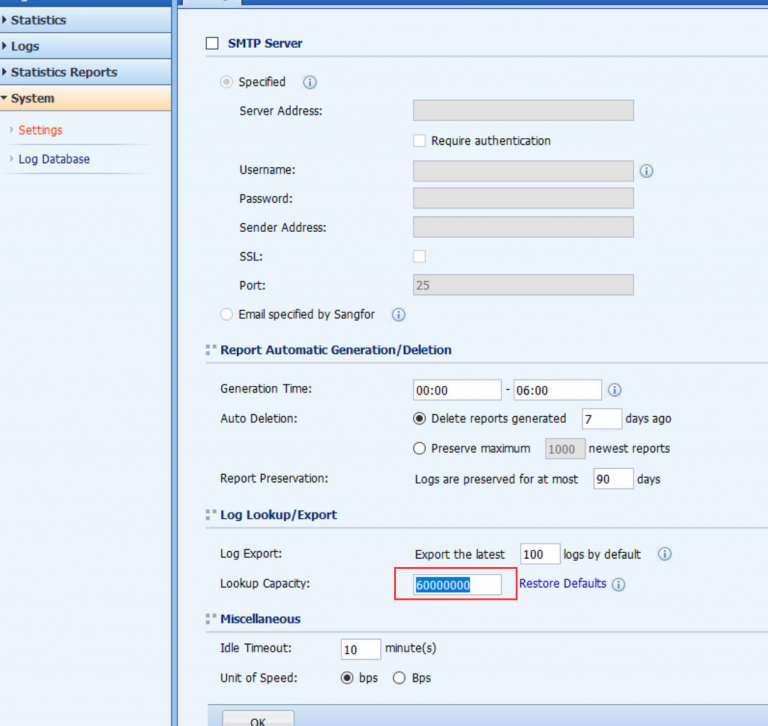The height and width of the screenshot is (726, 768).
Task: Select Preserve maximum newest reports option
Action: [420, 449]
